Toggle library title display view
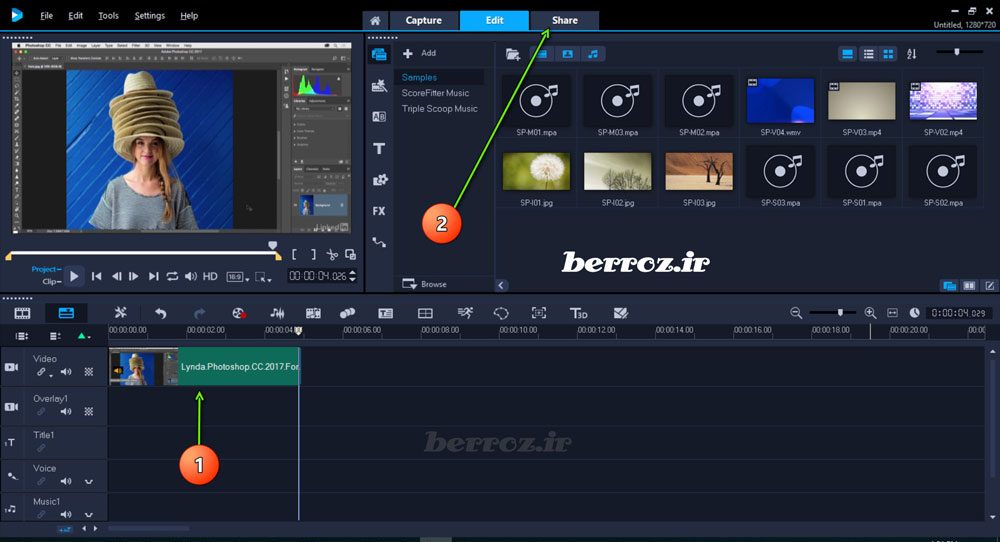 [848, 54]
